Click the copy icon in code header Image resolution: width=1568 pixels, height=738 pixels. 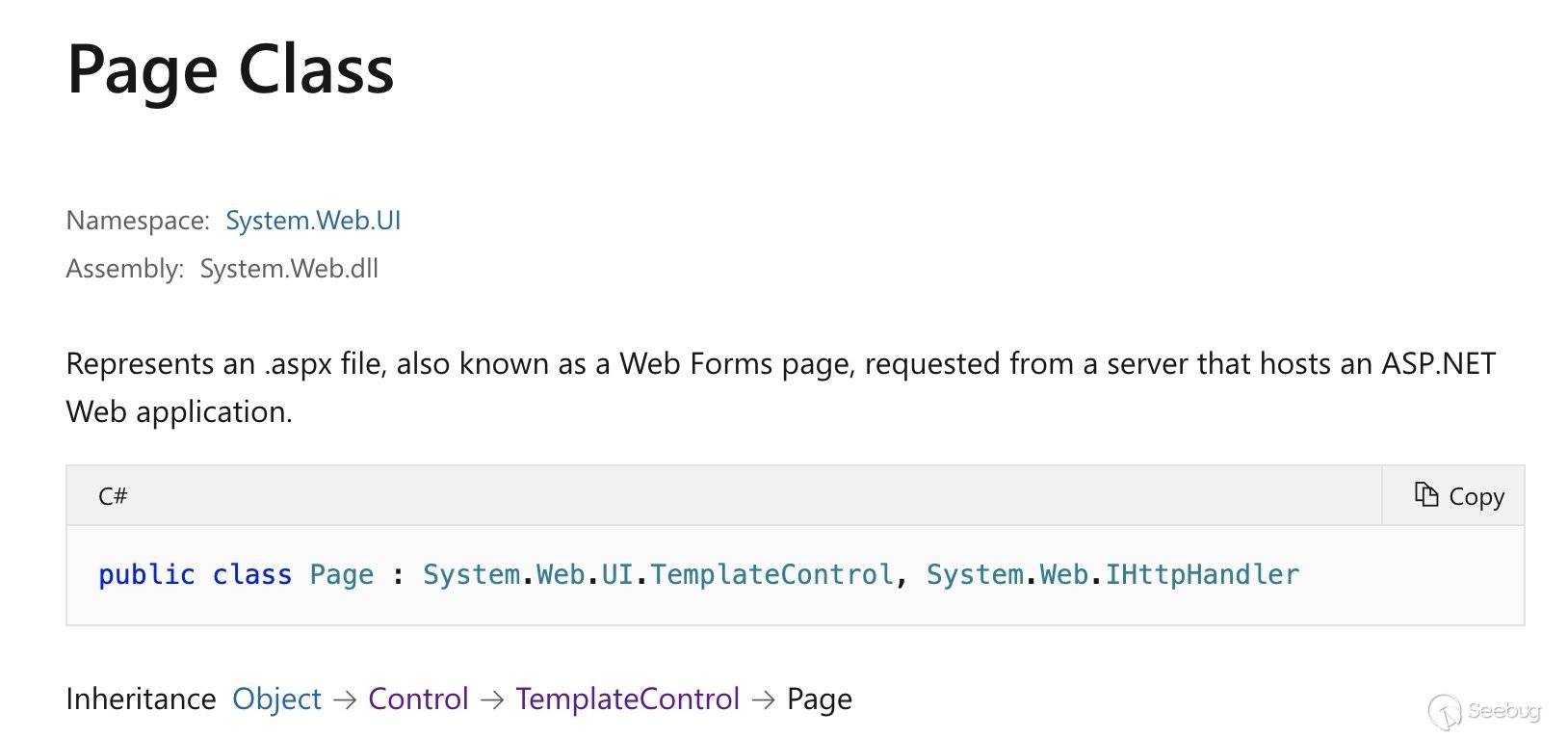tap(1426, 494)
